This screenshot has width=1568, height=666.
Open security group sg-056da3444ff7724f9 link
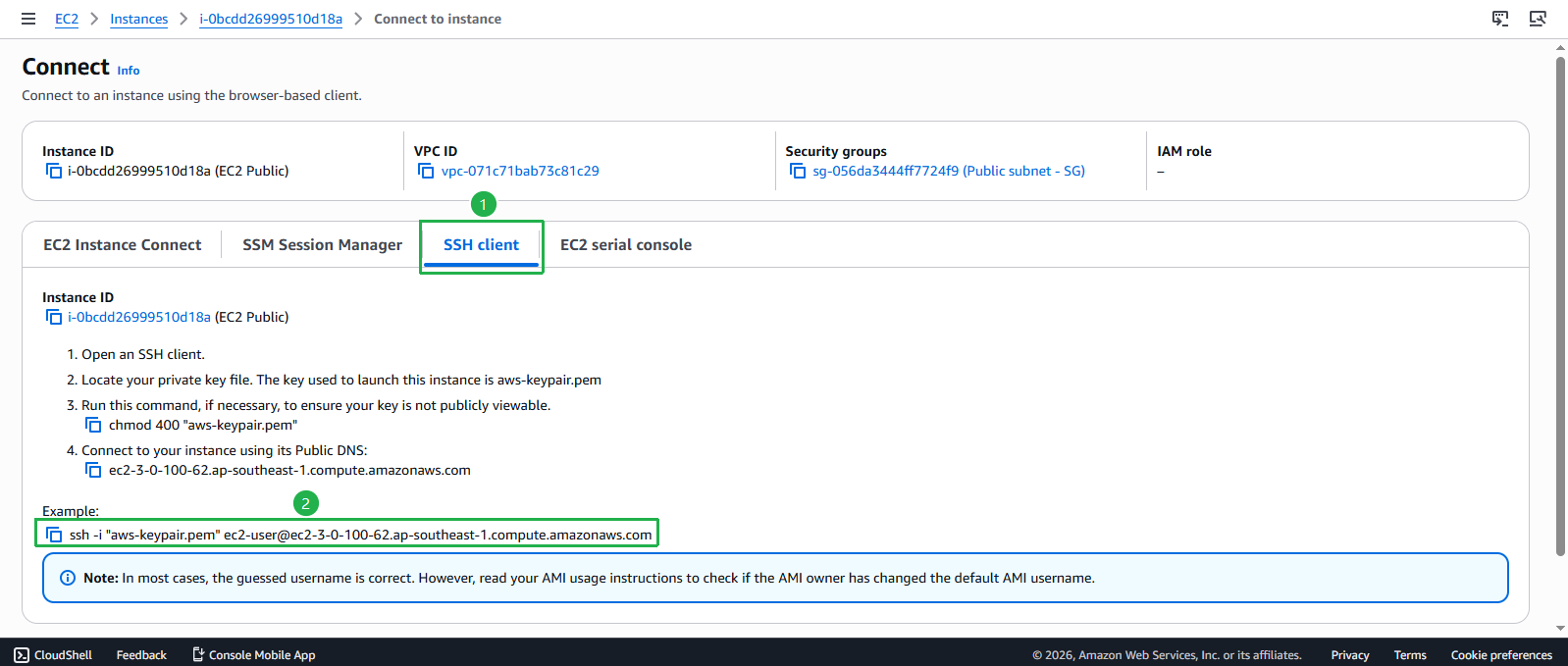949,171
